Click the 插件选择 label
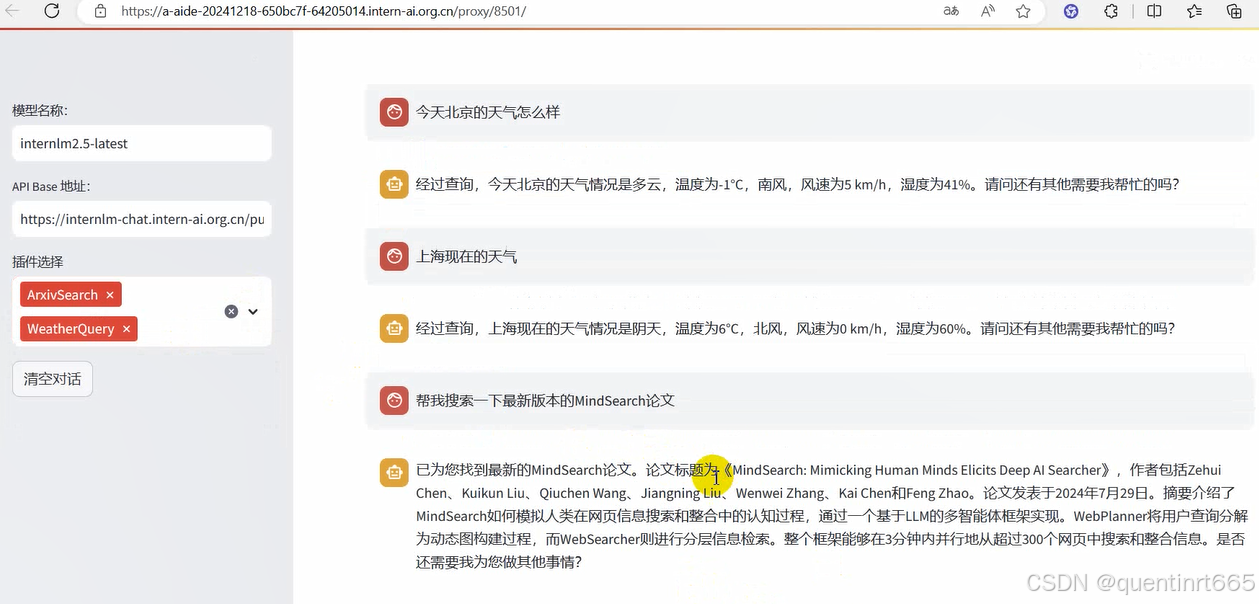This screenshot has width=1259, height=604. [x=37, y=262]
